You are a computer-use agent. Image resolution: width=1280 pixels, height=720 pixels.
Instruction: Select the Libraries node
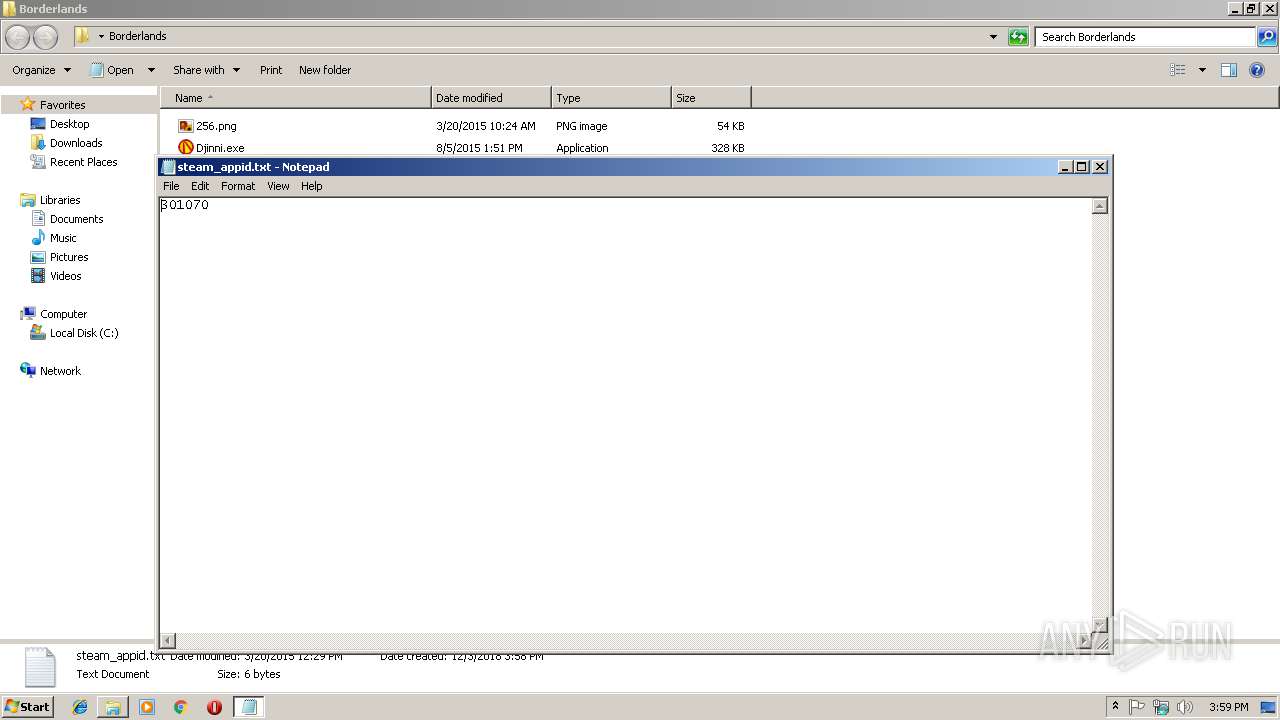(x=59, y=200)
